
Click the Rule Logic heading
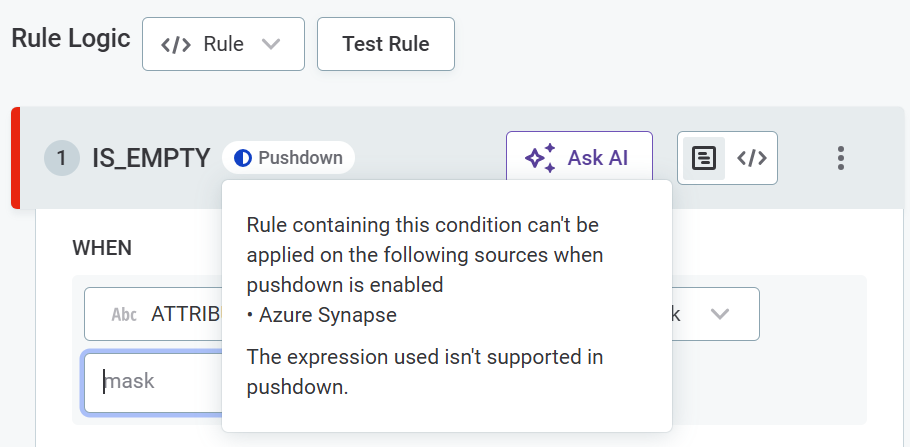(71, 39)
